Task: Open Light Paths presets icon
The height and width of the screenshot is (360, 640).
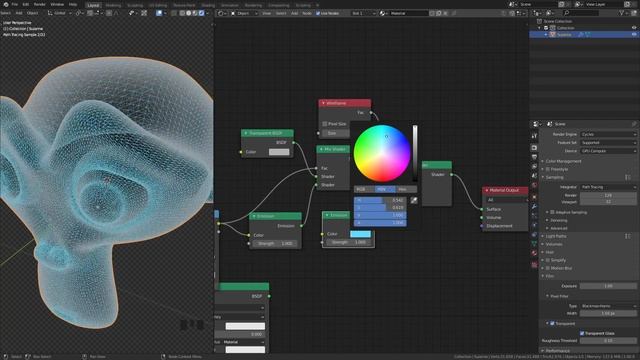Action: (628, 236)
